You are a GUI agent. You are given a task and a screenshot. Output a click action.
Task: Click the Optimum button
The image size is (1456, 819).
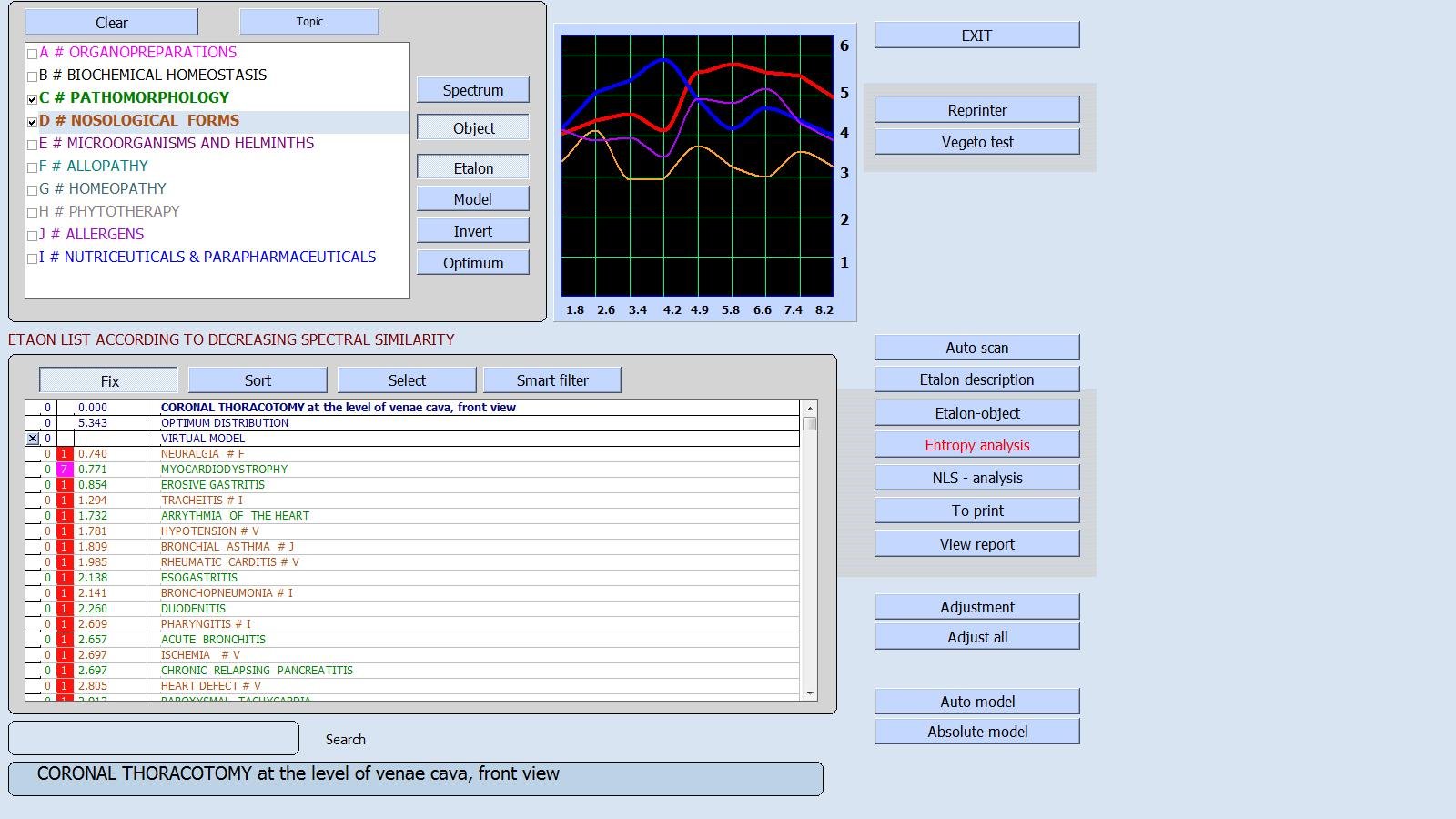pyautogui.click(x=472, y=262)
